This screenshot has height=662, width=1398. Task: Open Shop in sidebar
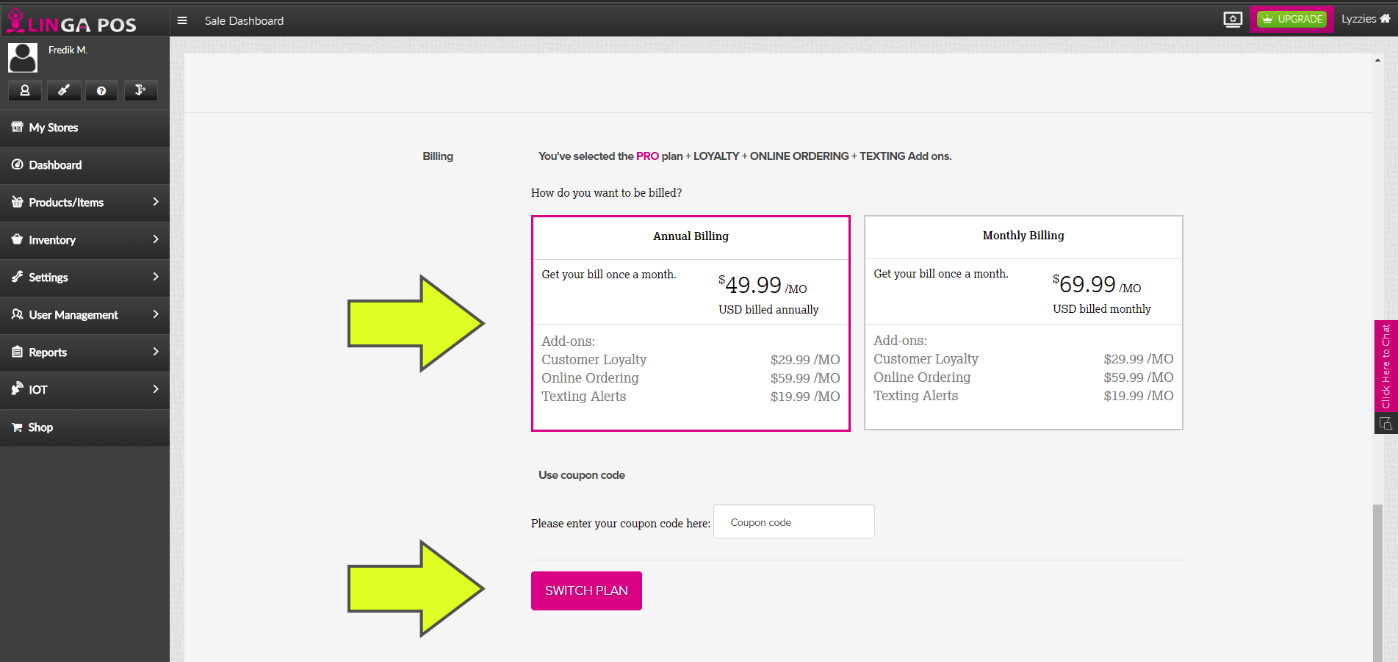coord(85,427)
